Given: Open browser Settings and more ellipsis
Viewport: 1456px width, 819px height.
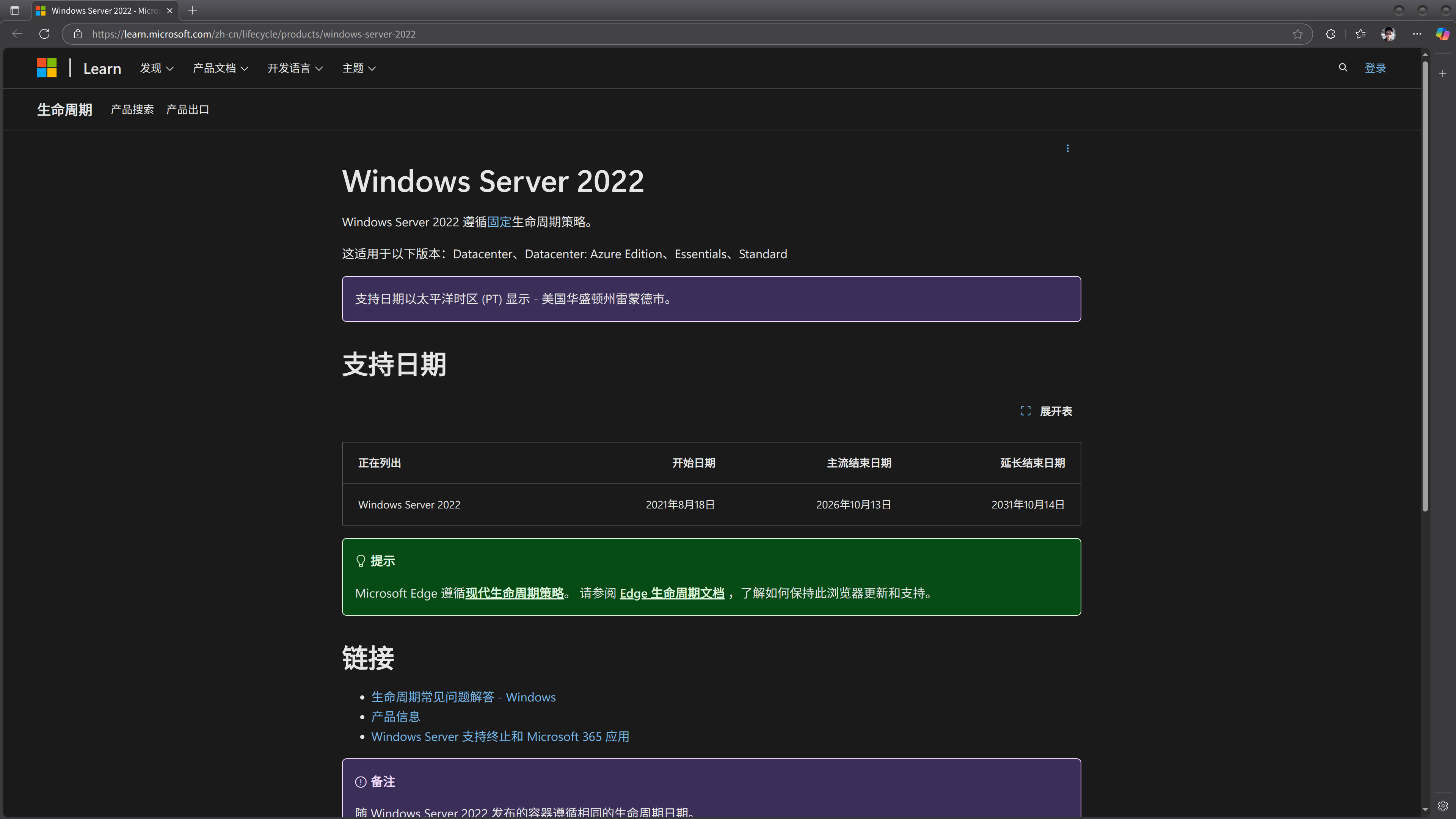Looking at the screenshot, I should 1417,34.
